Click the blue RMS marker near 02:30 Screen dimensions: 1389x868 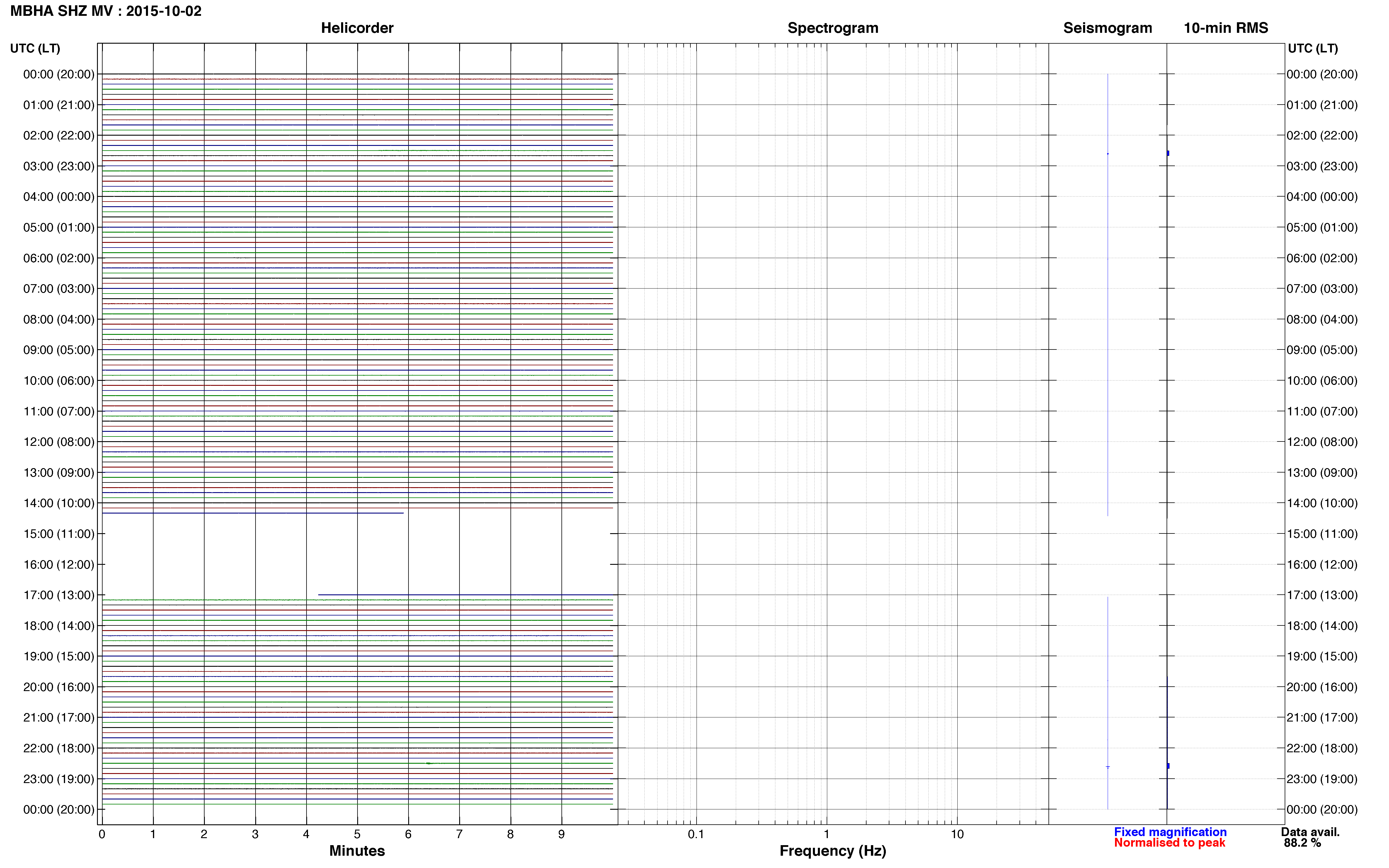pos(1168,153)
